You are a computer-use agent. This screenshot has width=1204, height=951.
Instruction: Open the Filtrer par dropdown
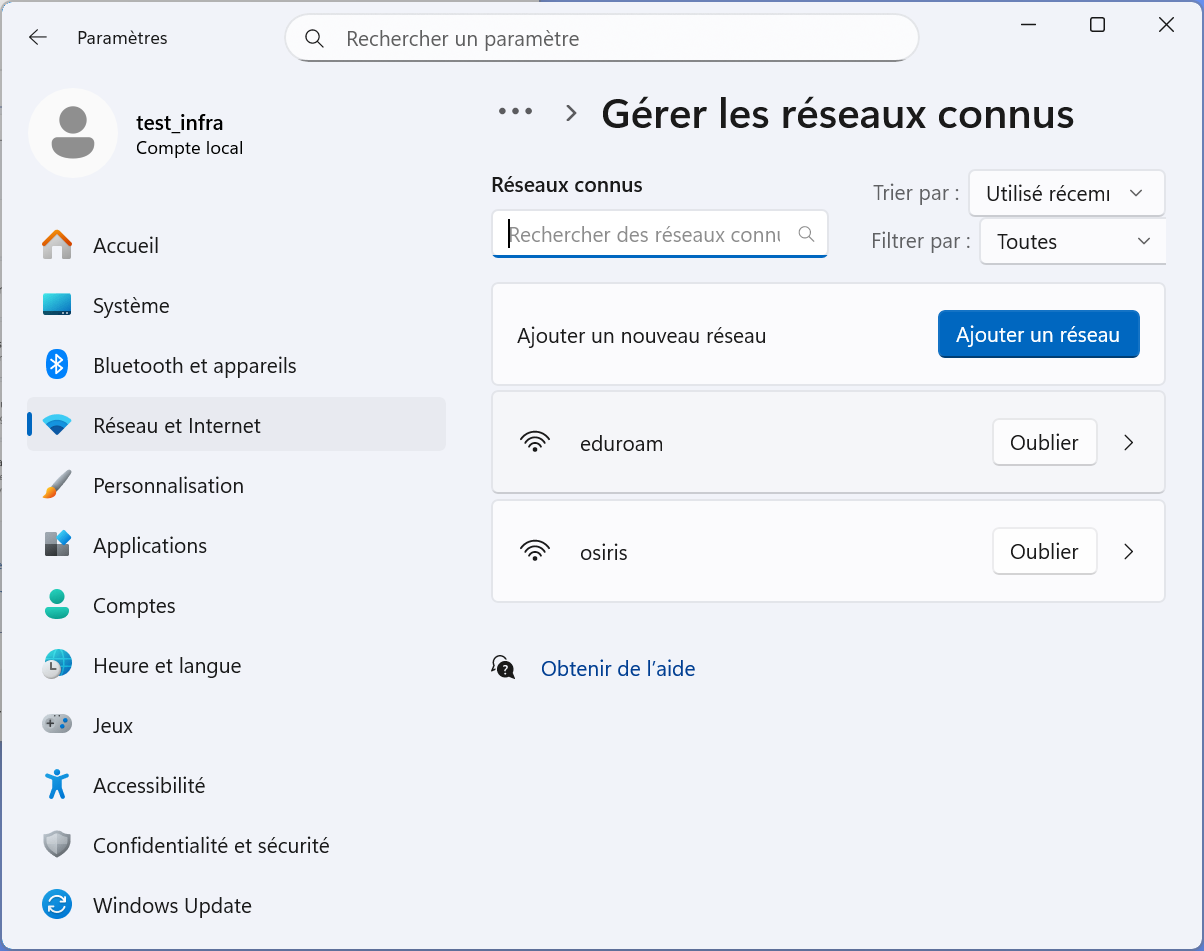[x=1072, y=242]
